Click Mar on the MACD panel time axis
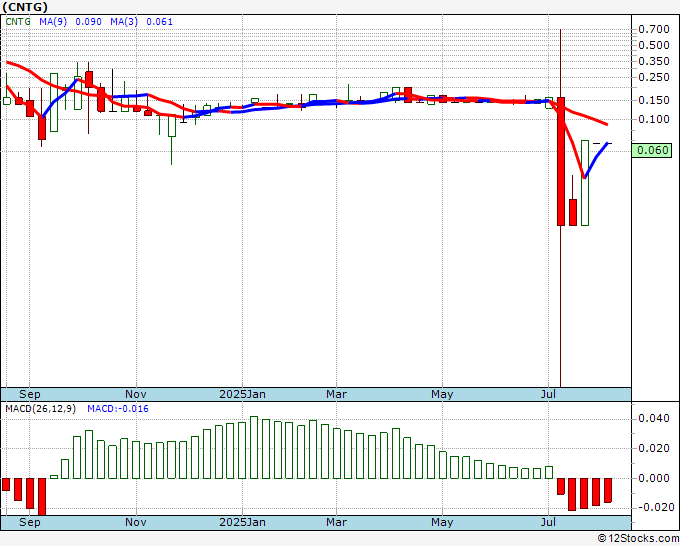The height and width of the screenshot is (546, 680). coord(337,522)
